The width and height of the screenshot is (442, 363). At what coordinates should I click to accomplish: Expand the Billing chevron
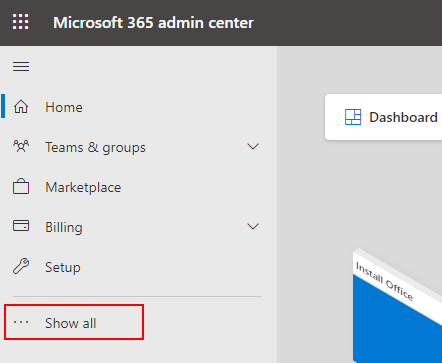point(253,226)
